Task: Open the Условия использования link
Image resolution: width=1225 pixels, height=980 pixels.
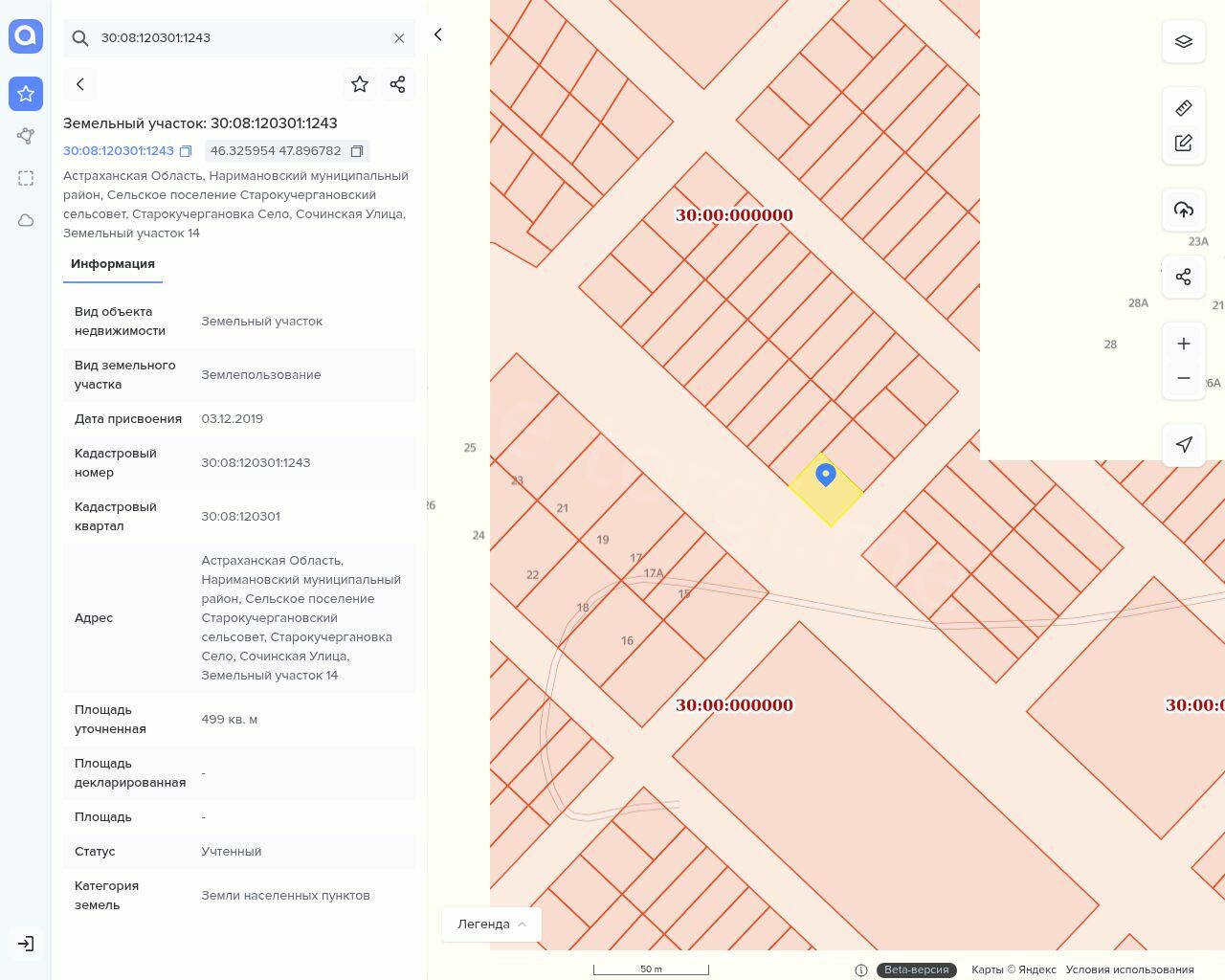Action: 1129,969
